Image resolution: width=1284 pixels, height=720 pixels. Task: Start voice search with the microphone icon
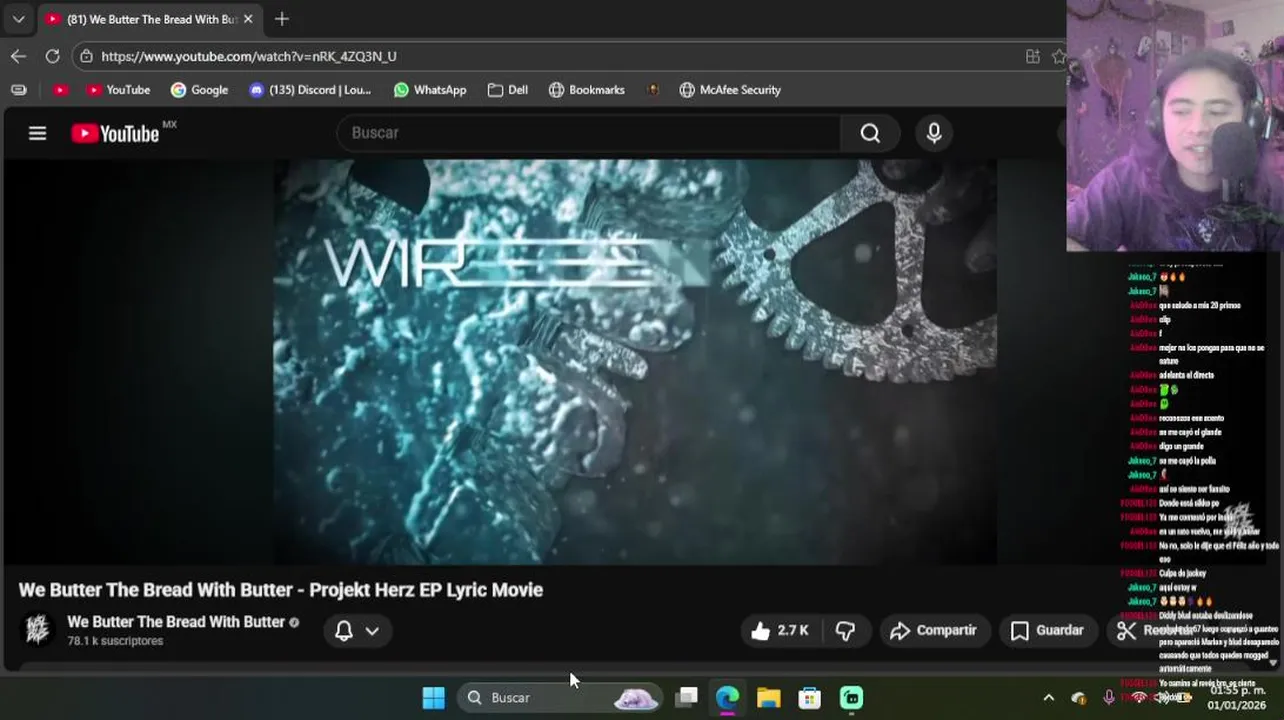click(x=934, y=133)
